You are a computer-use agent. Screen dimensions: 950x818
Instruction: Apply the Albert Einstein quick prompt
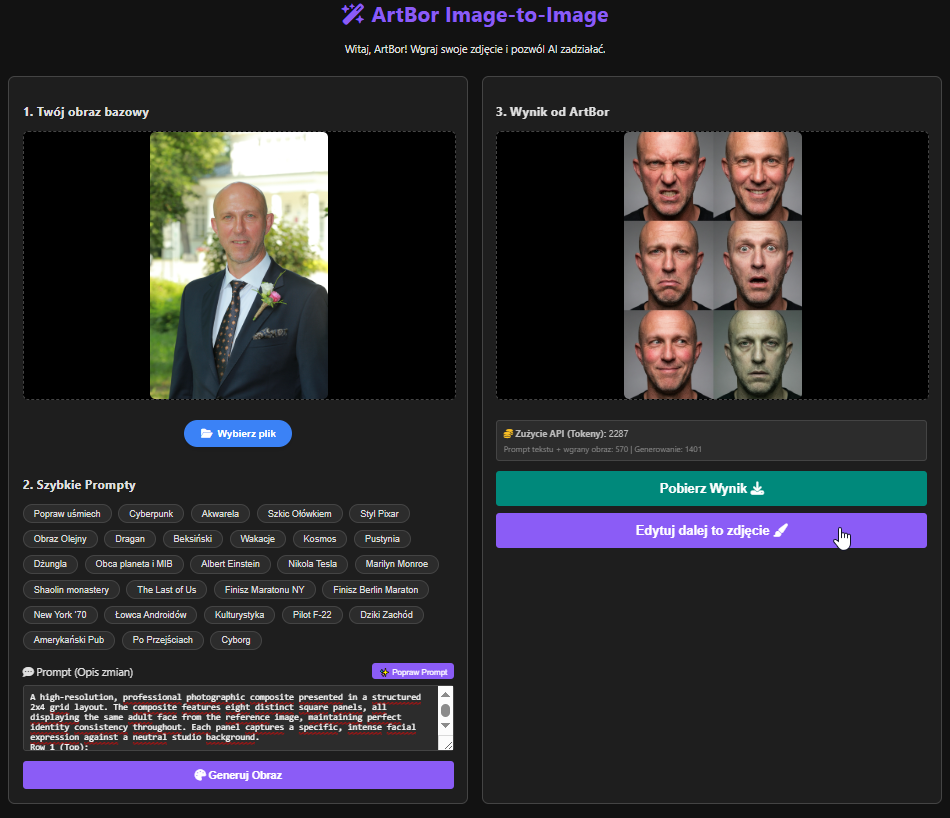coord(229,564)
